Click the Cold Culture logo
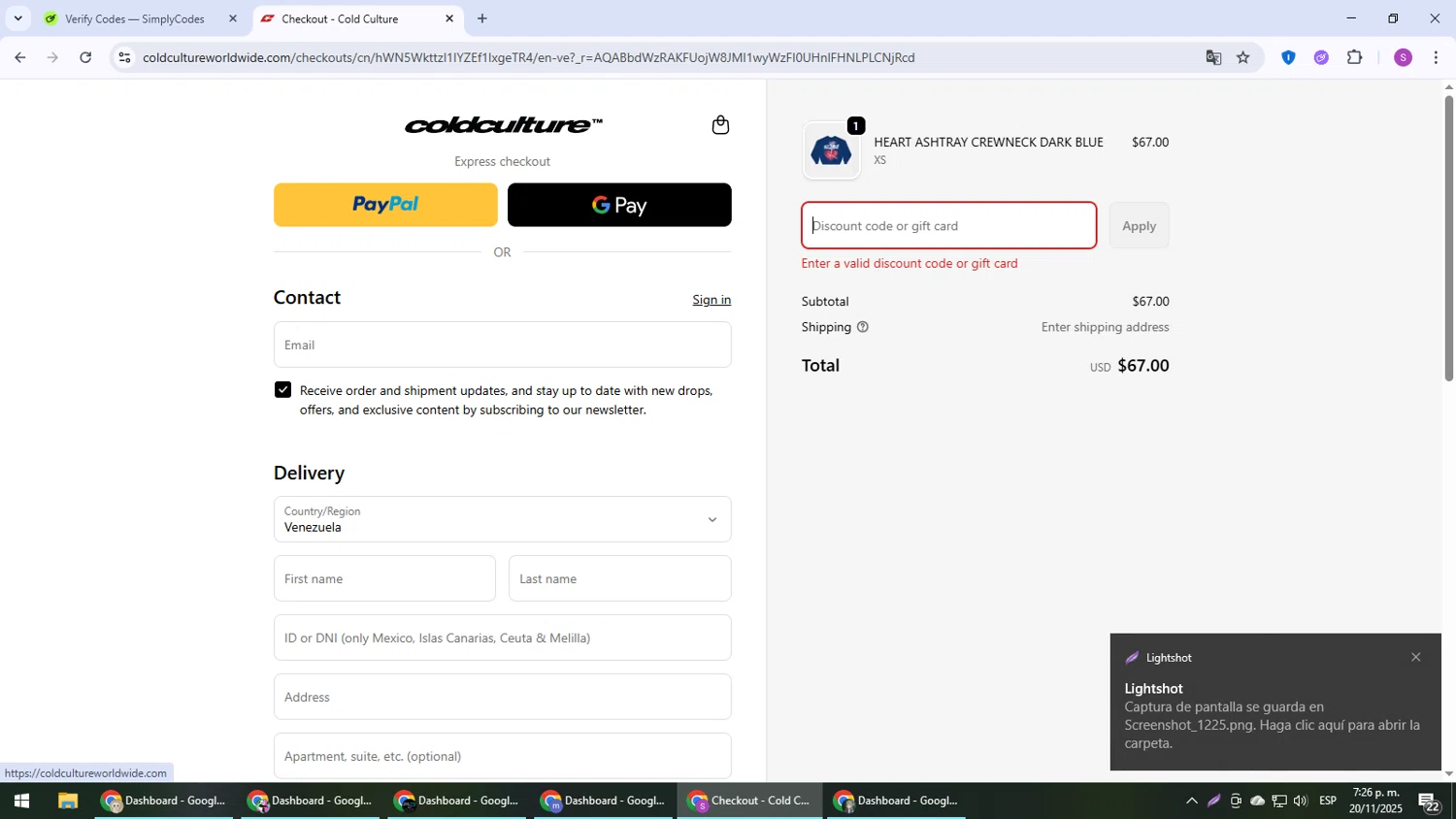This screenshot has width=1456, height=819. [503, 125]
